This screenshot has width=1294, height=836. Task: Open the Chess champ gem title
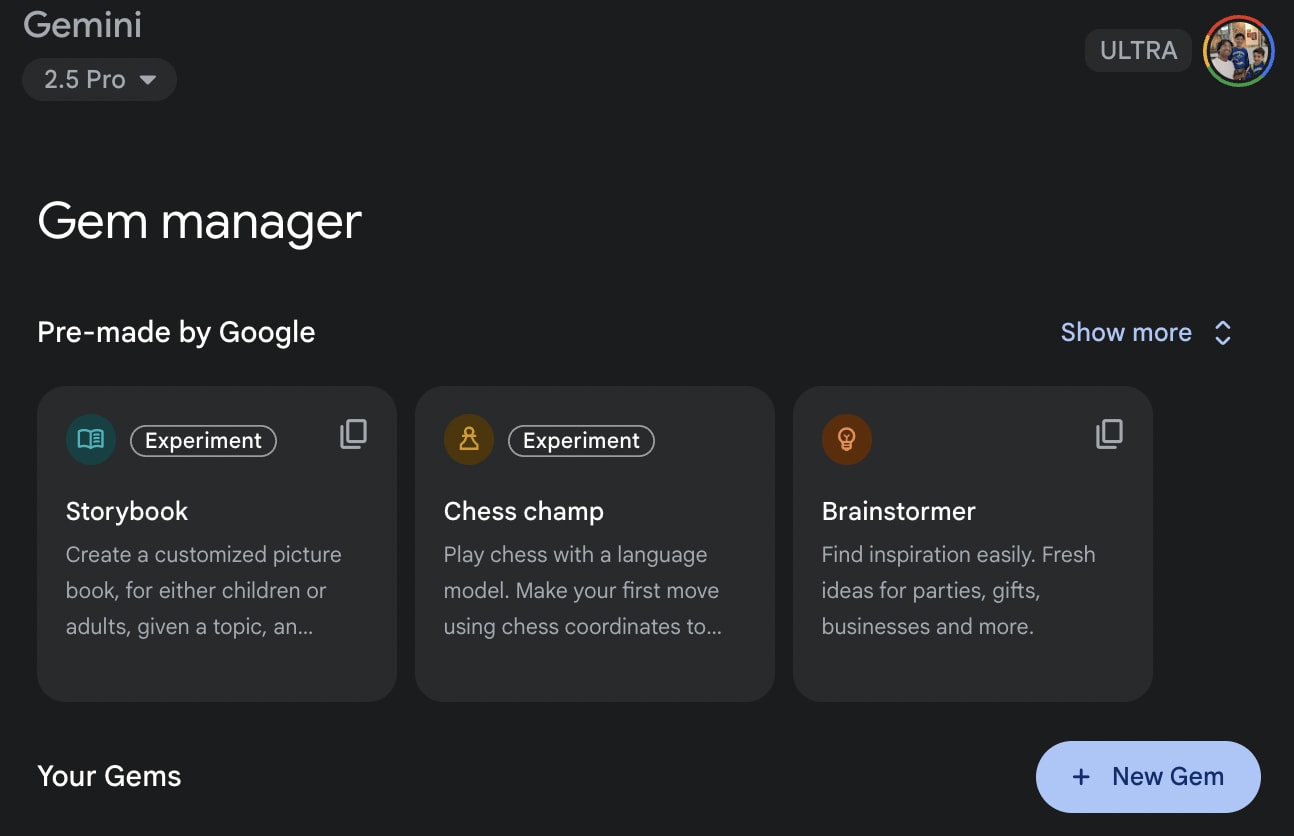coord(524,511)
